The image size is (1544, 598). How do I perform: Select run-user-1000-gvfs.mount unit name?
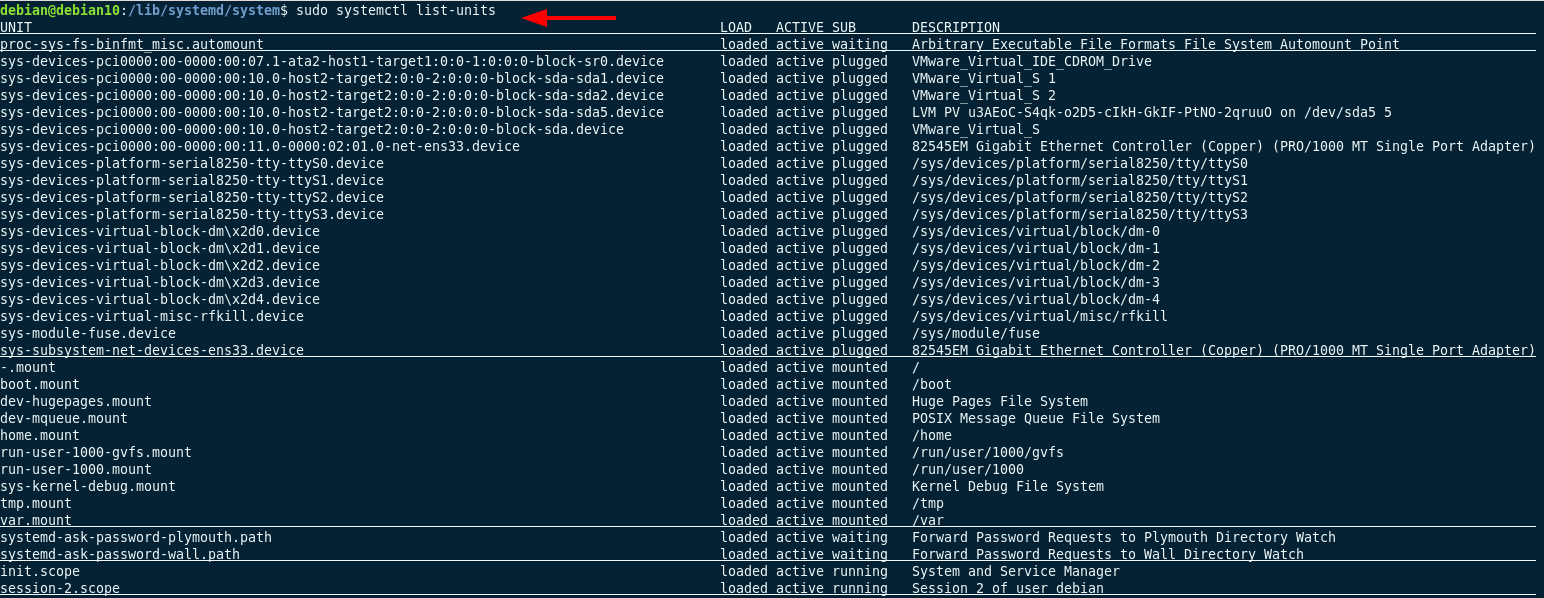click(96, 452)
